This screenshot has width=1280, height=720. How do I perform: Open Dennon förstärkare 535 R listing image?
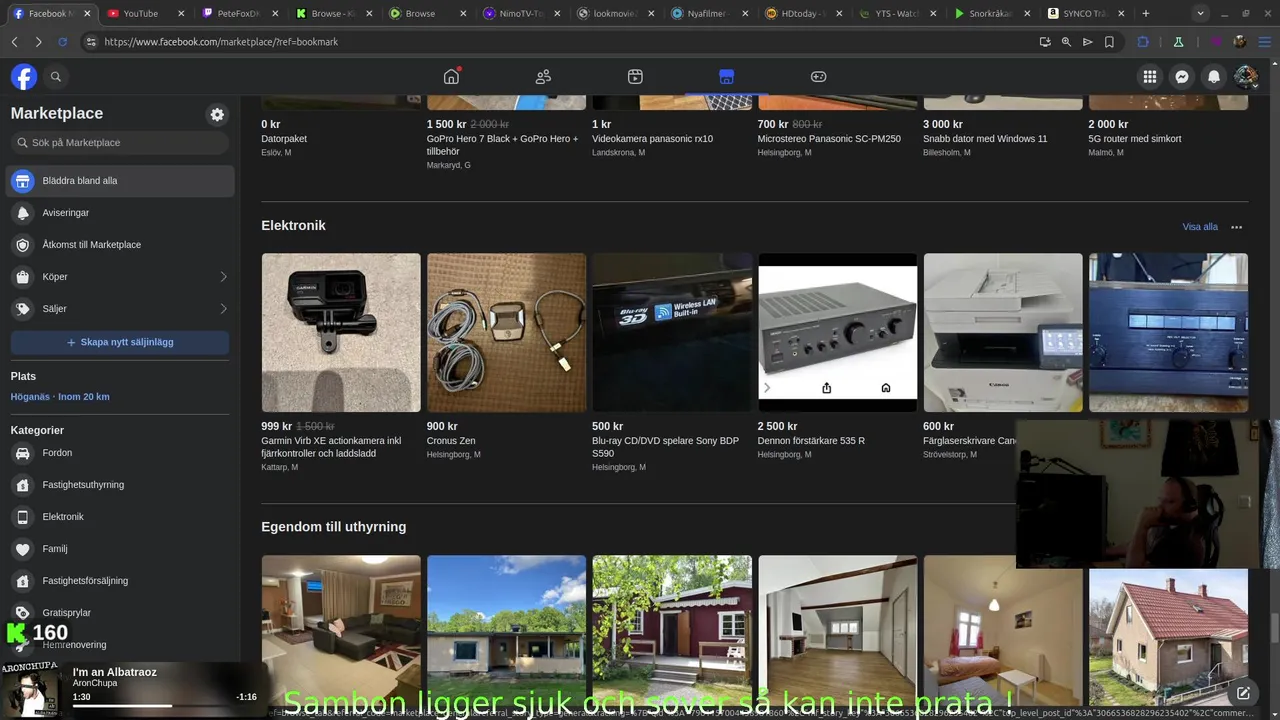(x=837, y=332)
